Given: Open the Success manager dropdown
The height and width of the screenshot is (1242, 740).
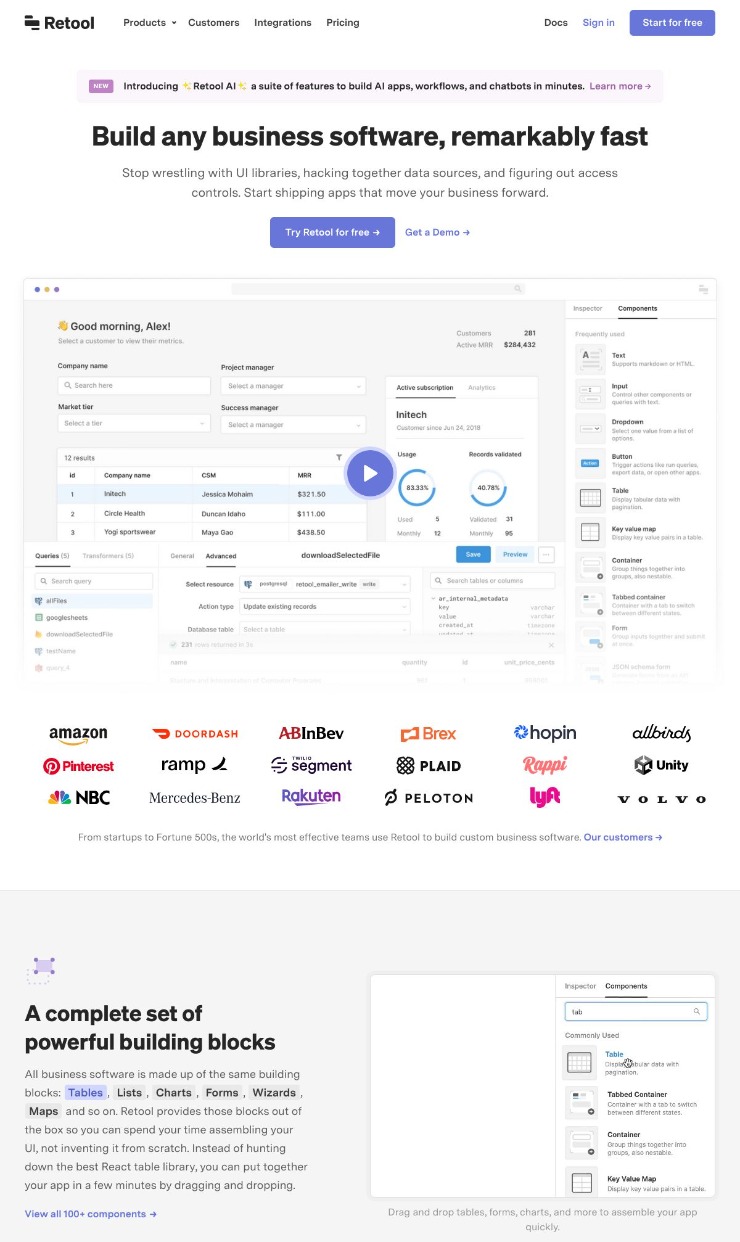Looking at the screenshot, I should coord(294,424).
